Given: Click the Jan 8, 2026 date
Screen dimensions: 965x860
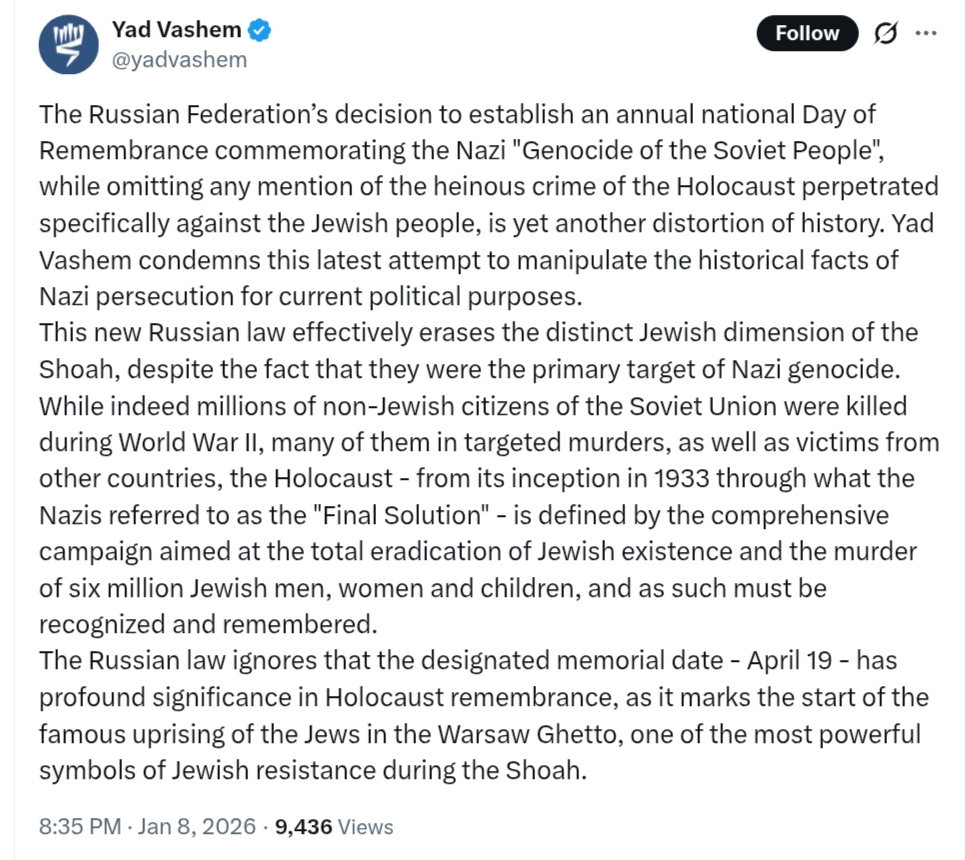Looking at the screenshot, I should pyautogui.click(x=198, y=827).
